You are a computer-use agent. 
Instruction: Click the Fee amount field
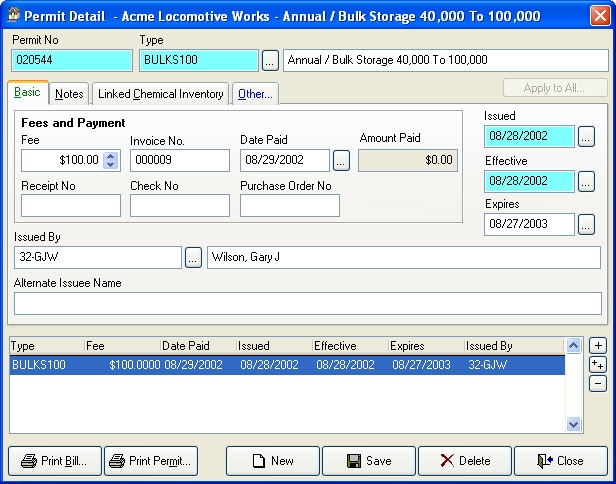pyautogui.click(x=62, y=160)
